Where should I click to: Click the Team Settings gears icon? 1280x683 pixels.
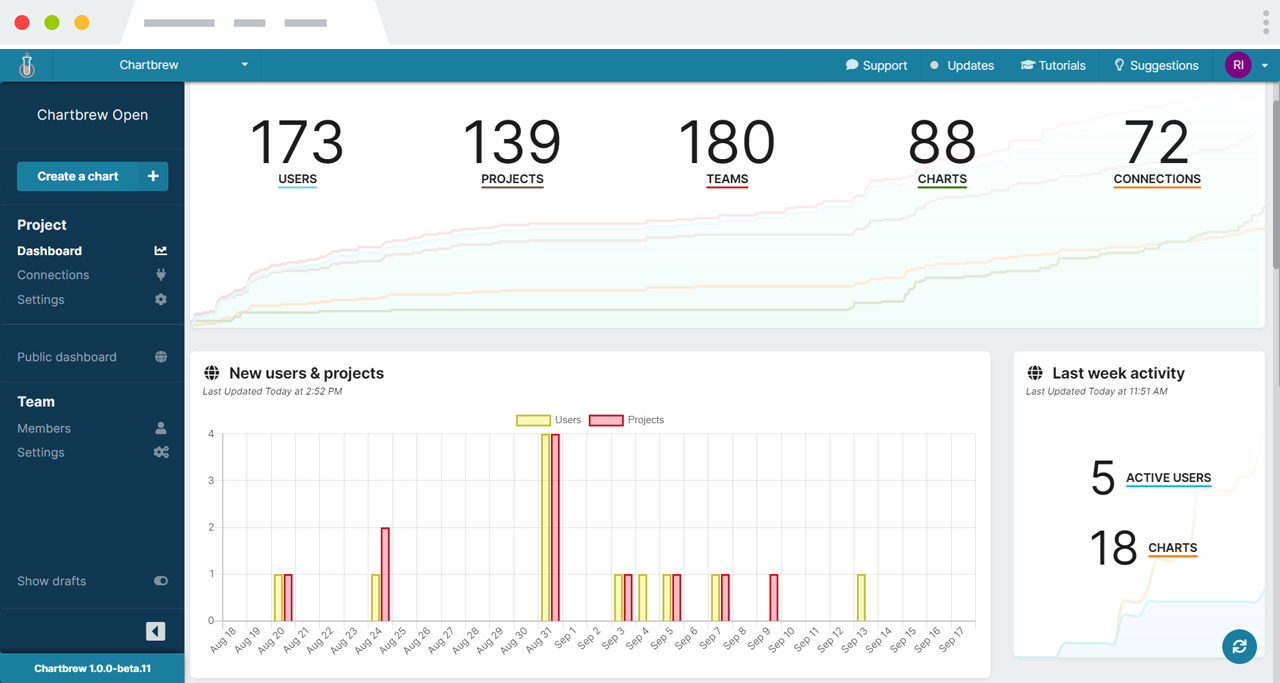(160, 452)
